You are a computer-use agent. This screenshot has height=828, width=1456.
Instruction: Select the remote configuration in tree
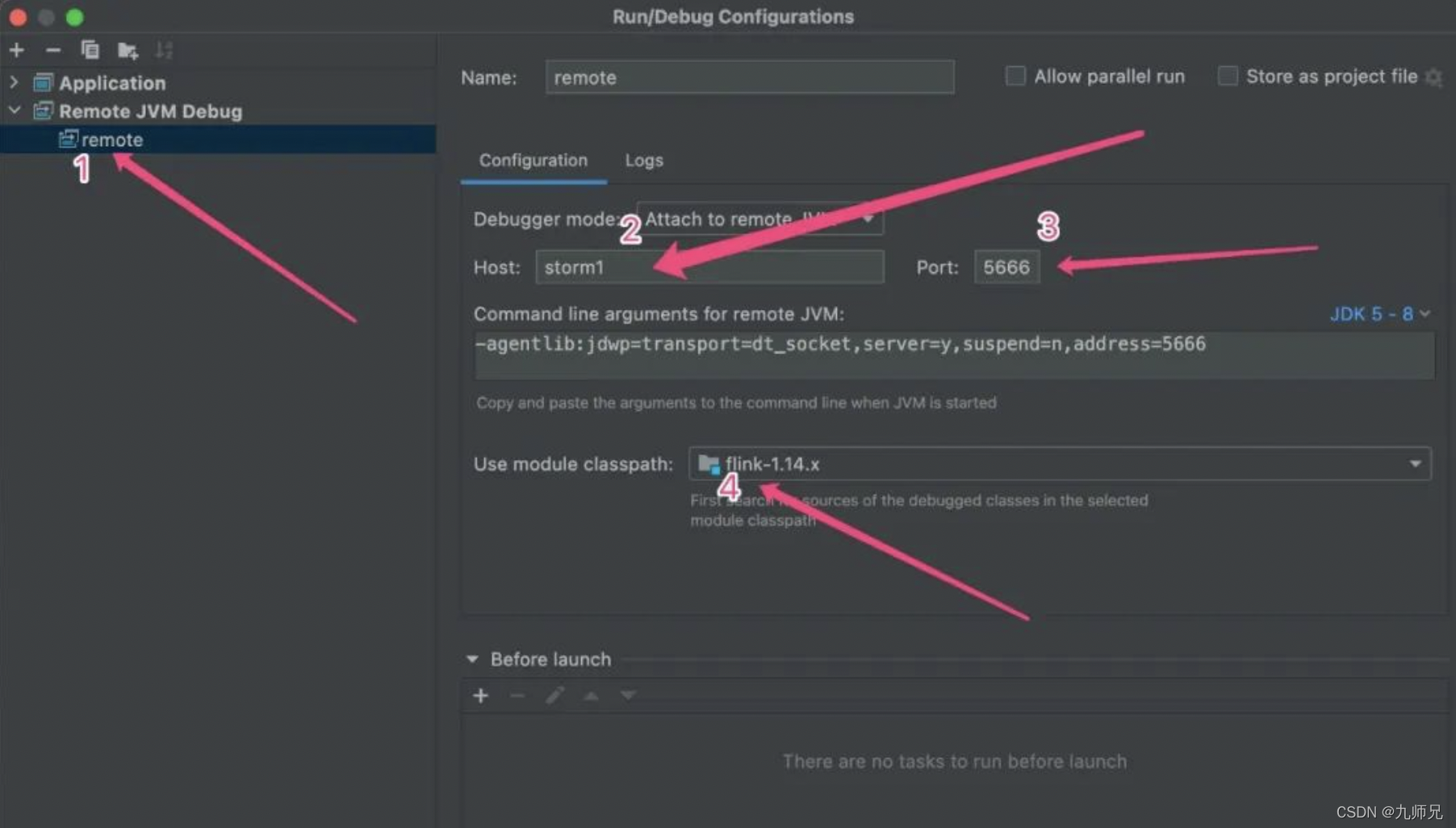(x=218, y=140)
